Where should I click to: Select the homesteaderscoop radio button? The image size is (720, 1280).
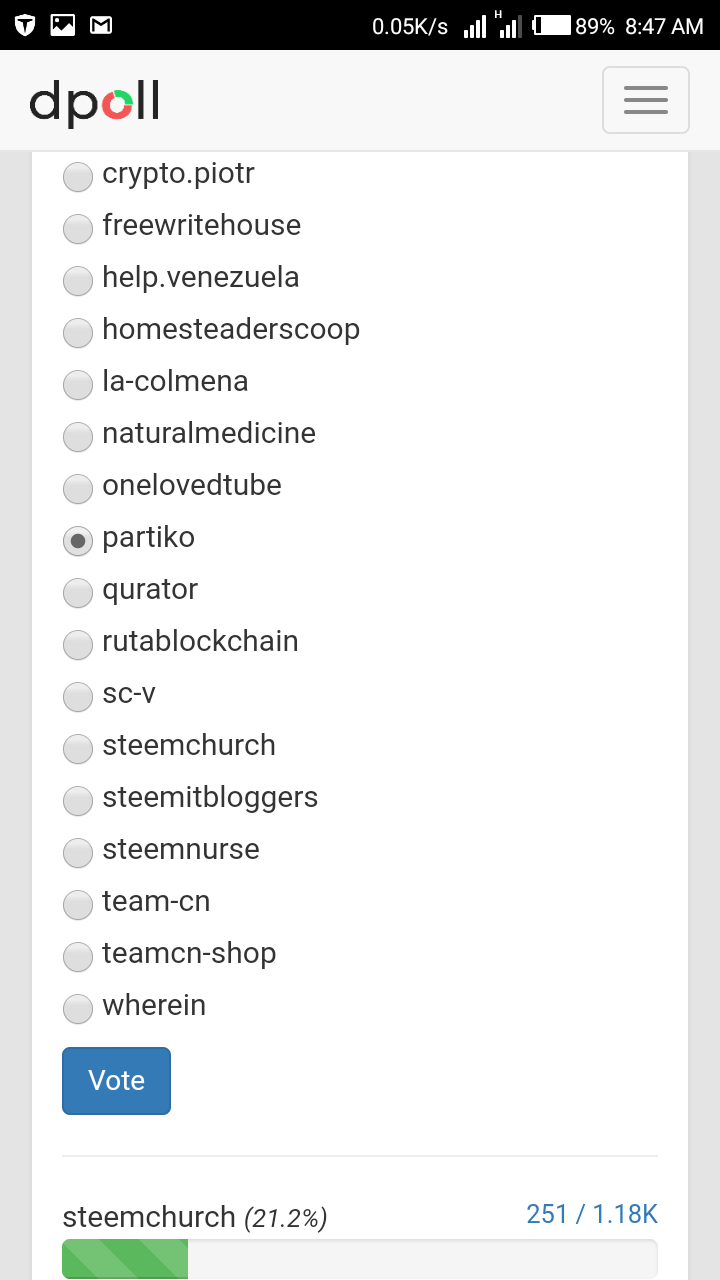pyautogui.click(x=77, y=334)
